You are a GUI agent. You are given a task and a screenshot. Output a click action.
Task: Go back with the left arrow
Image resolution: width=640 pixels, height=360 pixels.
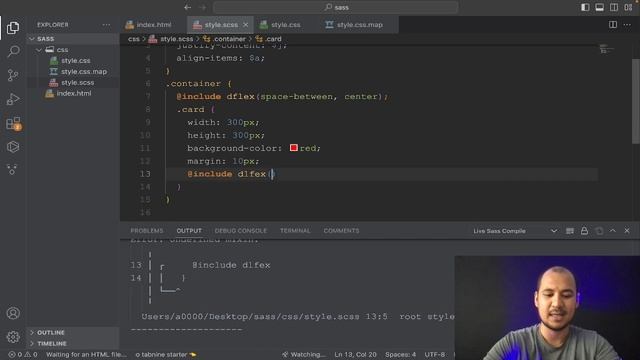[x=187, y=7]
